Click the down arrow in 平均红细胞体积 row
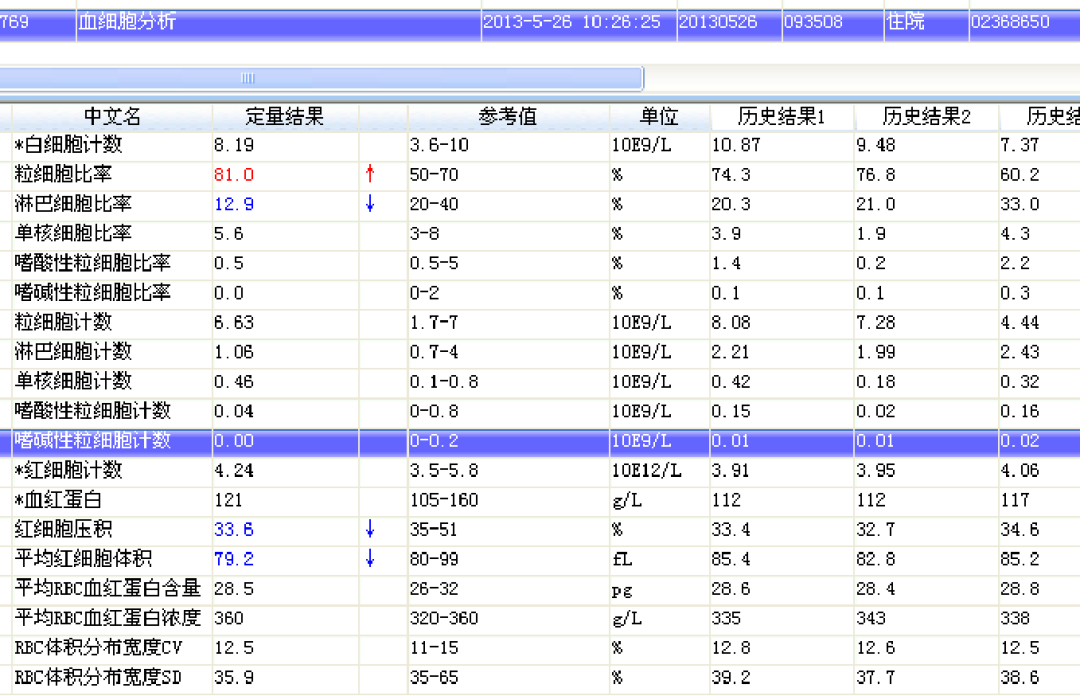Screen dimensions: 1080x696 pyautogui.click(x=370, y=559)
